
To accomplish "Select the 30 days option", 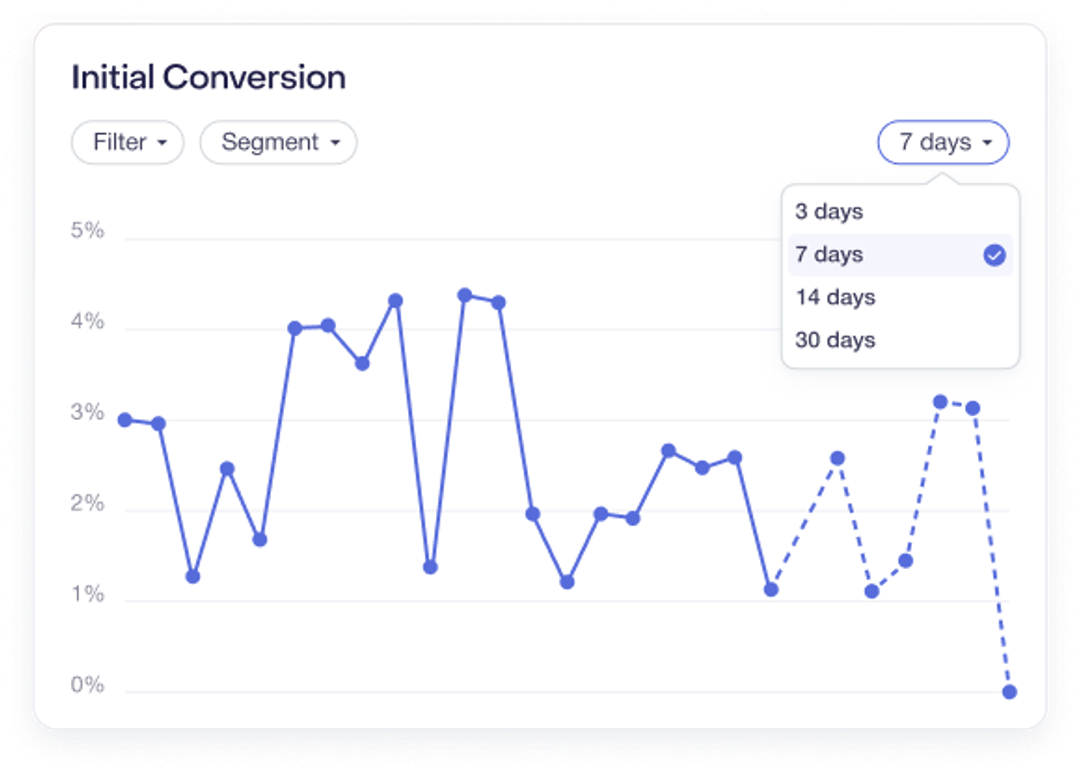I will coord(835,339).
